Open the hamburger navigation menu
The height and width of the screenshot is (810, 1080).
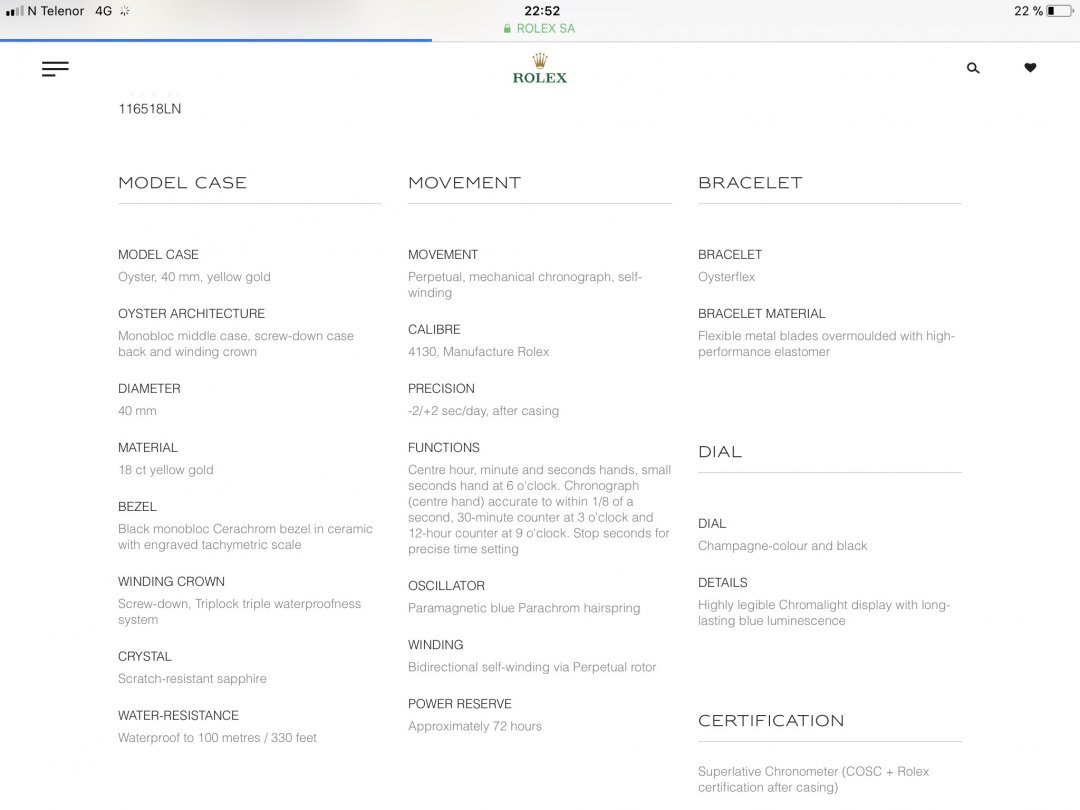[x=55, y=69]
